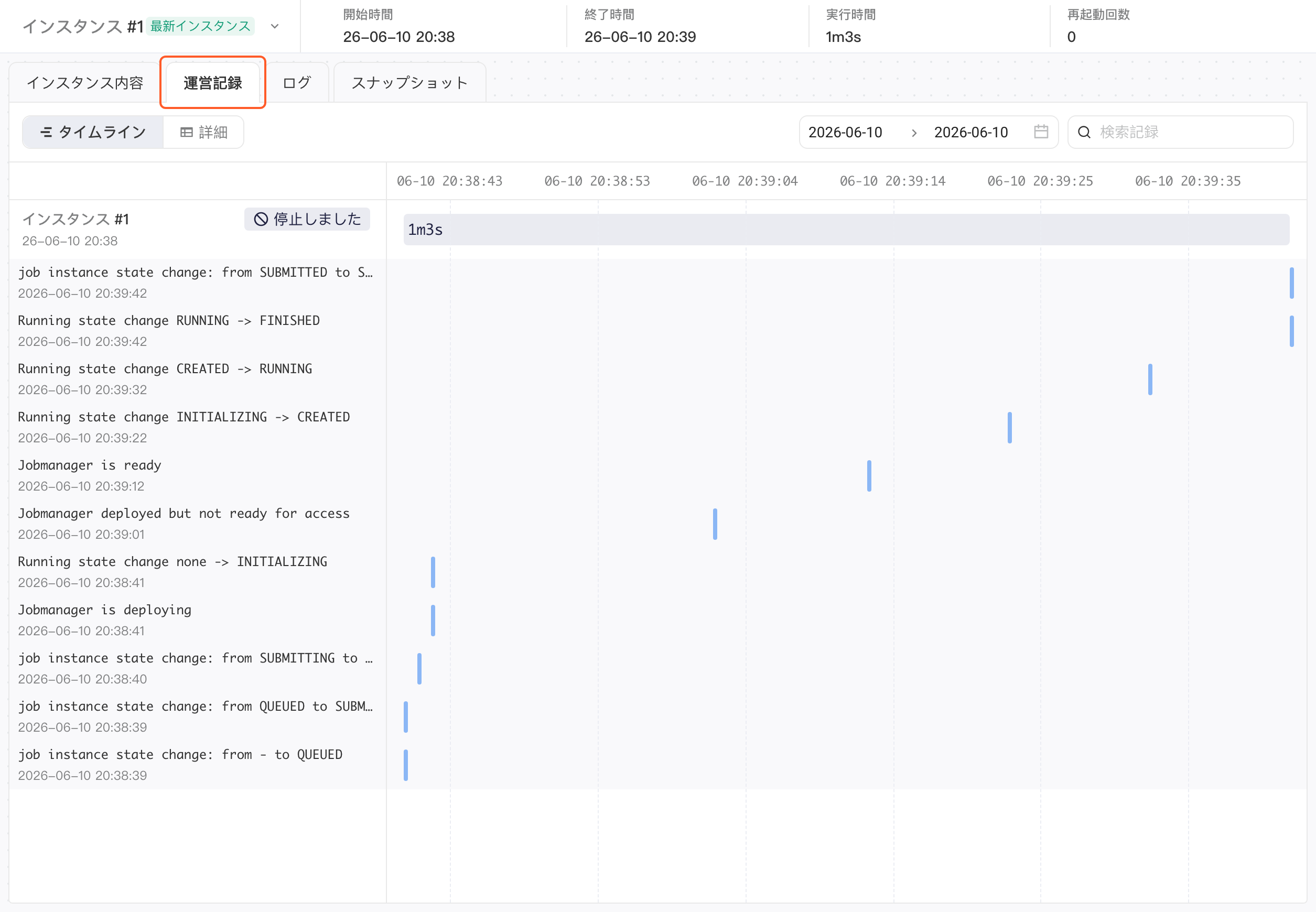Screen dimensions: 1316x912
Task: Click the 06-10 20:39:04 time axis label
Action: click(x=745, y=181)
